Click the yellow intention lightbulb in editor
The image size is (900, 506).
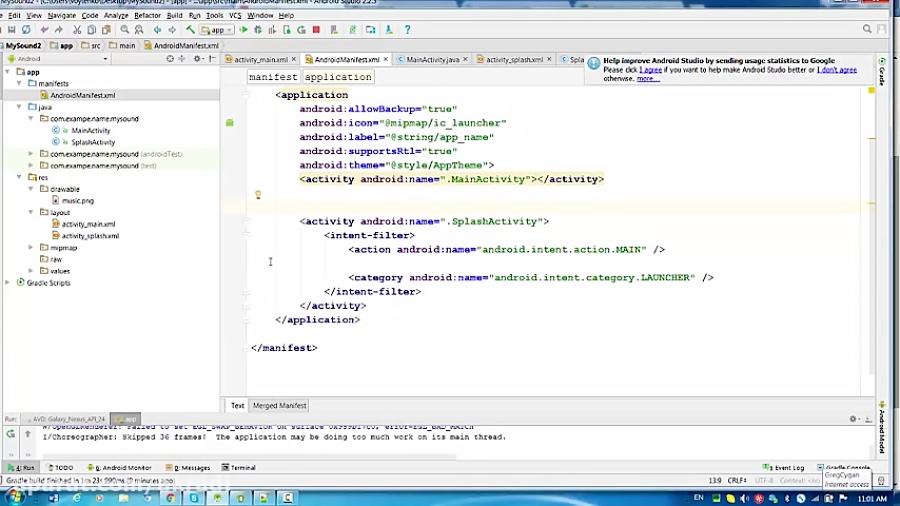coord(258,194)
